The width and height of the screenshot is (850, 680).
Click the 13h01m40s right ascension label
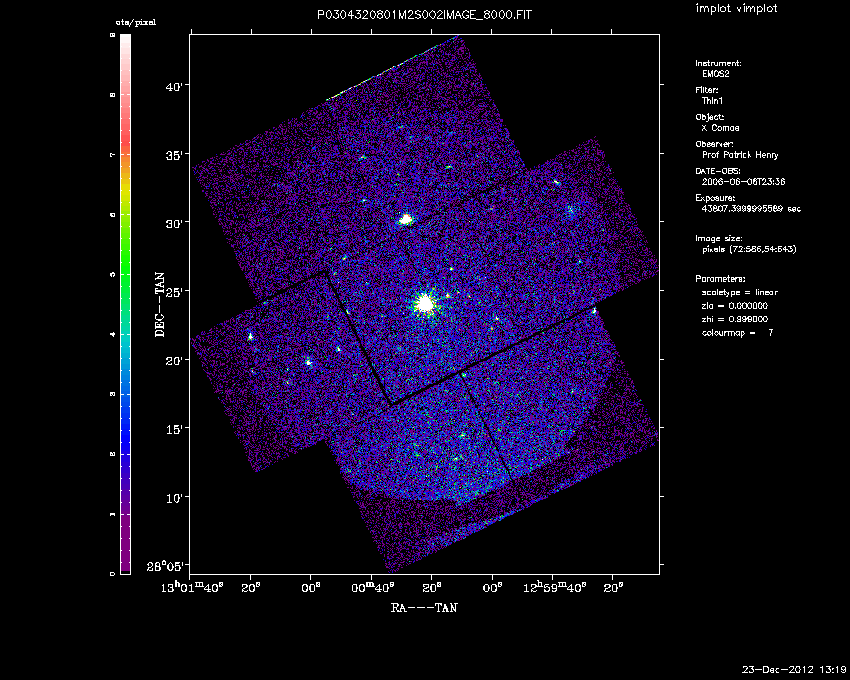pyautogui.click(x=192, y=587)
